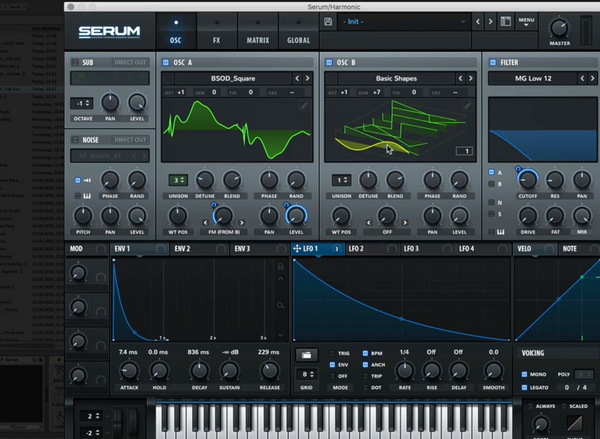Route OSC B to filter
This screenshot has height=439, width=600.
coord(492,184)
